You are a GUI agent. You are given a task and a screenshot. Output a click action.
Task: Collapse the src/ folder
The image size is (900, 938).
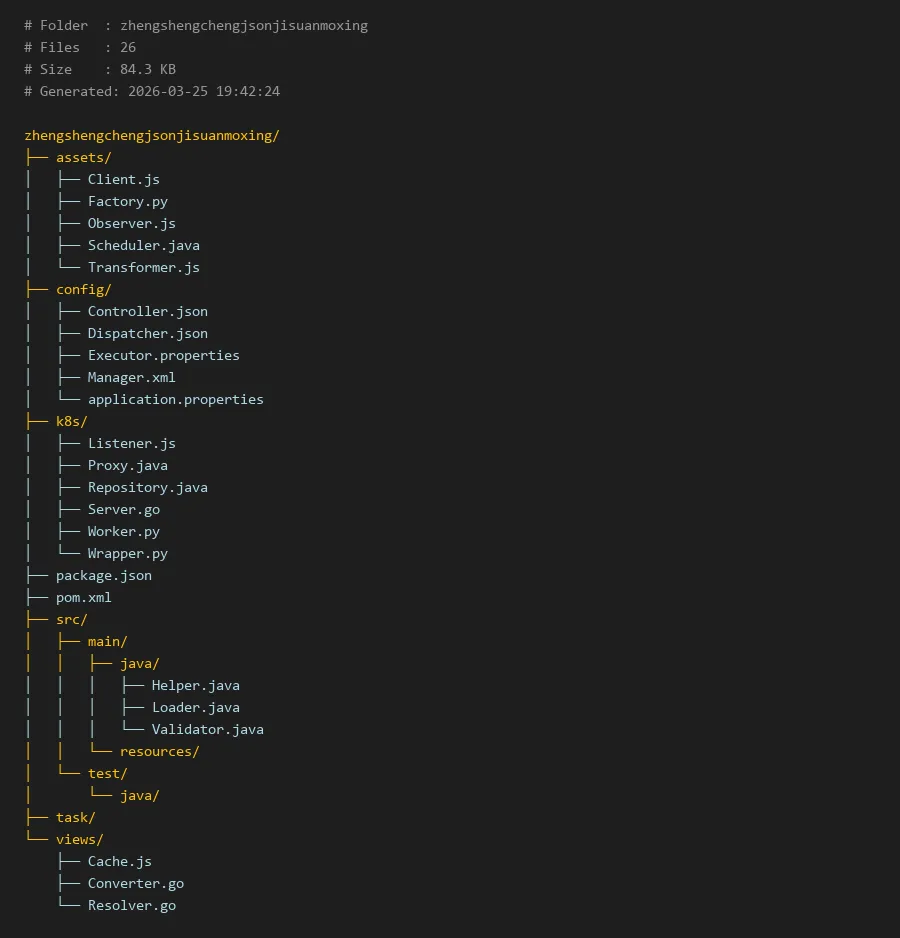[71, 619]
